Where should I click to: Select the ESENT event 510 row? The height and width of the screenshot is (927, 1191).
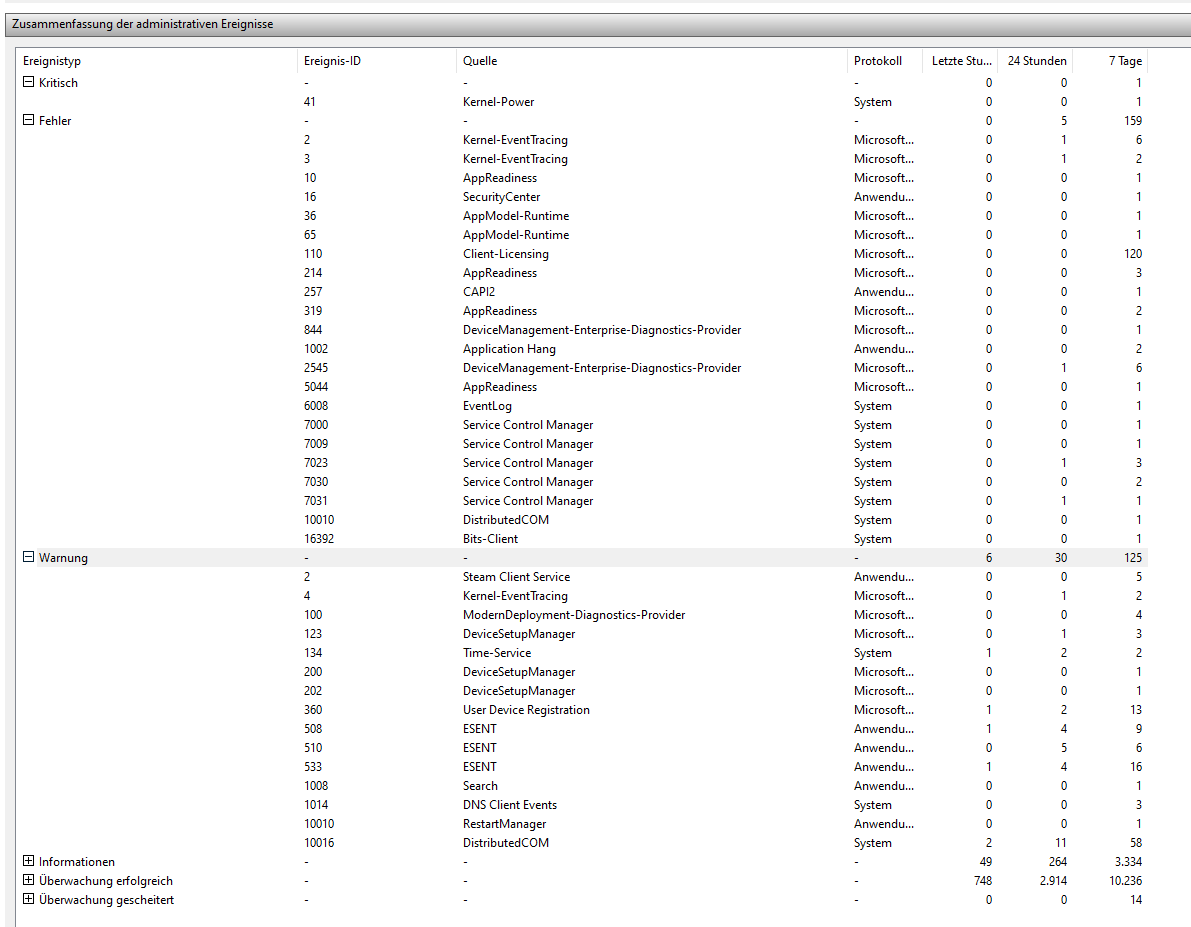[x=582, y=748]
